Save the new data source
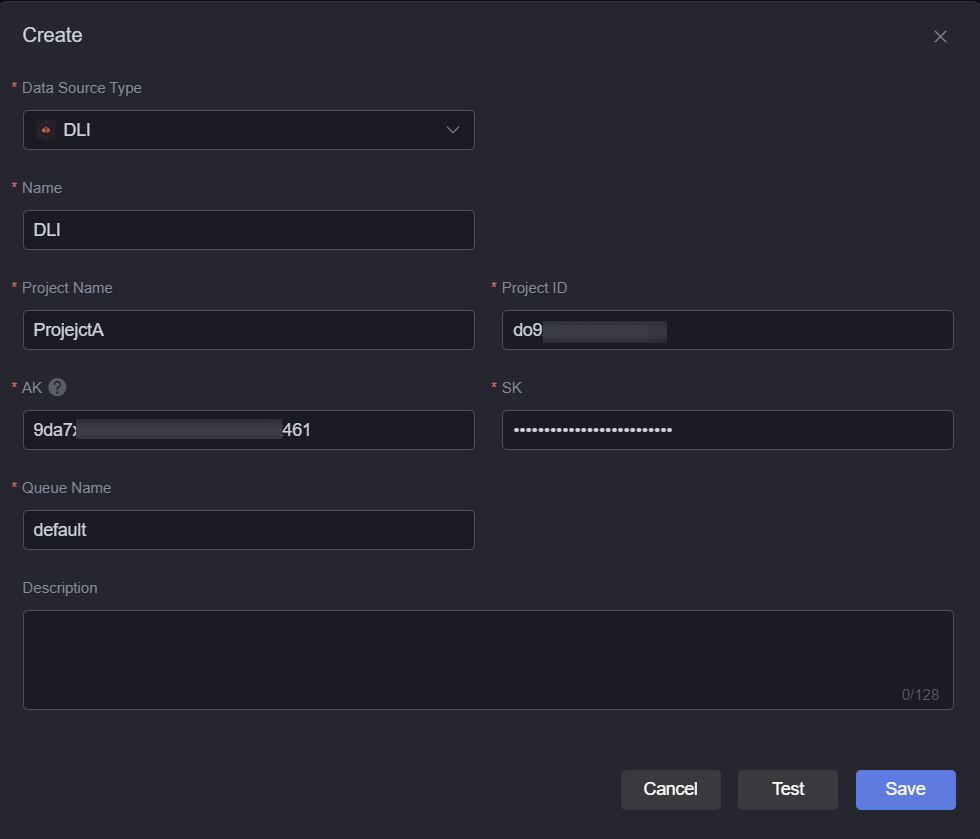 (906, 790)
